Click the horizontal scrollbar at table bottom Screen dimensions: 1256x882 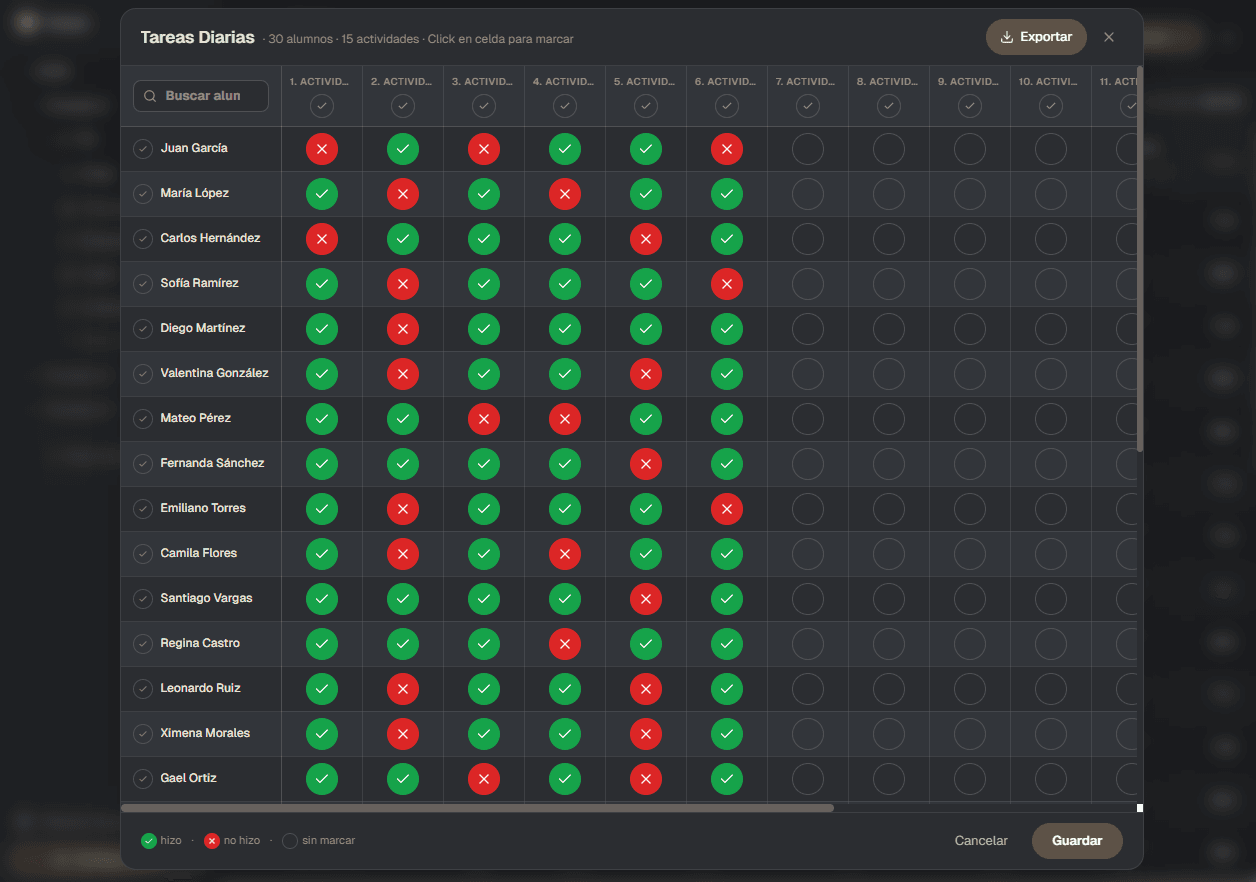click(477, 808)
